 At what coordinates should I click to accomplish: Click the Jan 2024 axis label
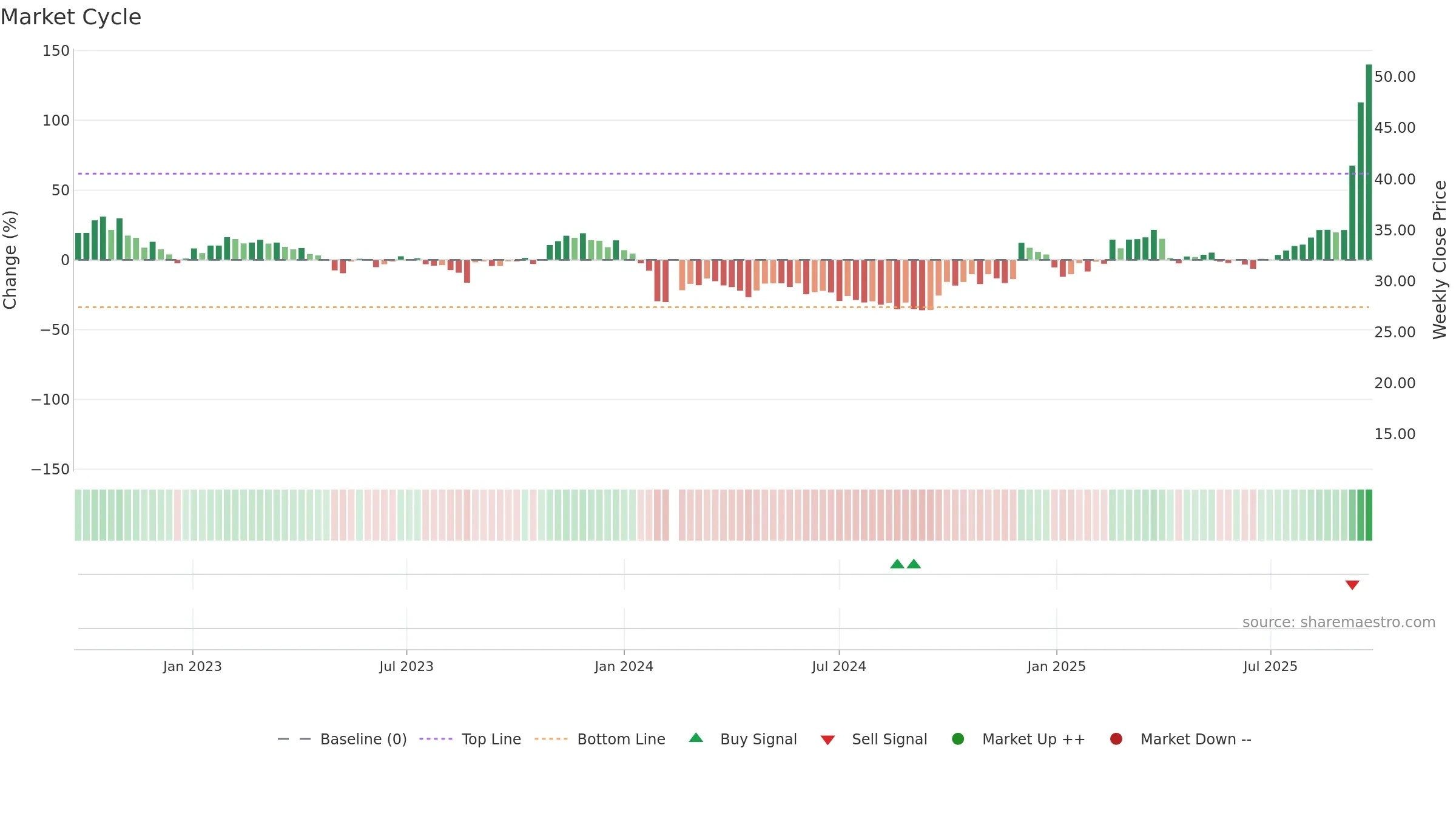[624, 667]
